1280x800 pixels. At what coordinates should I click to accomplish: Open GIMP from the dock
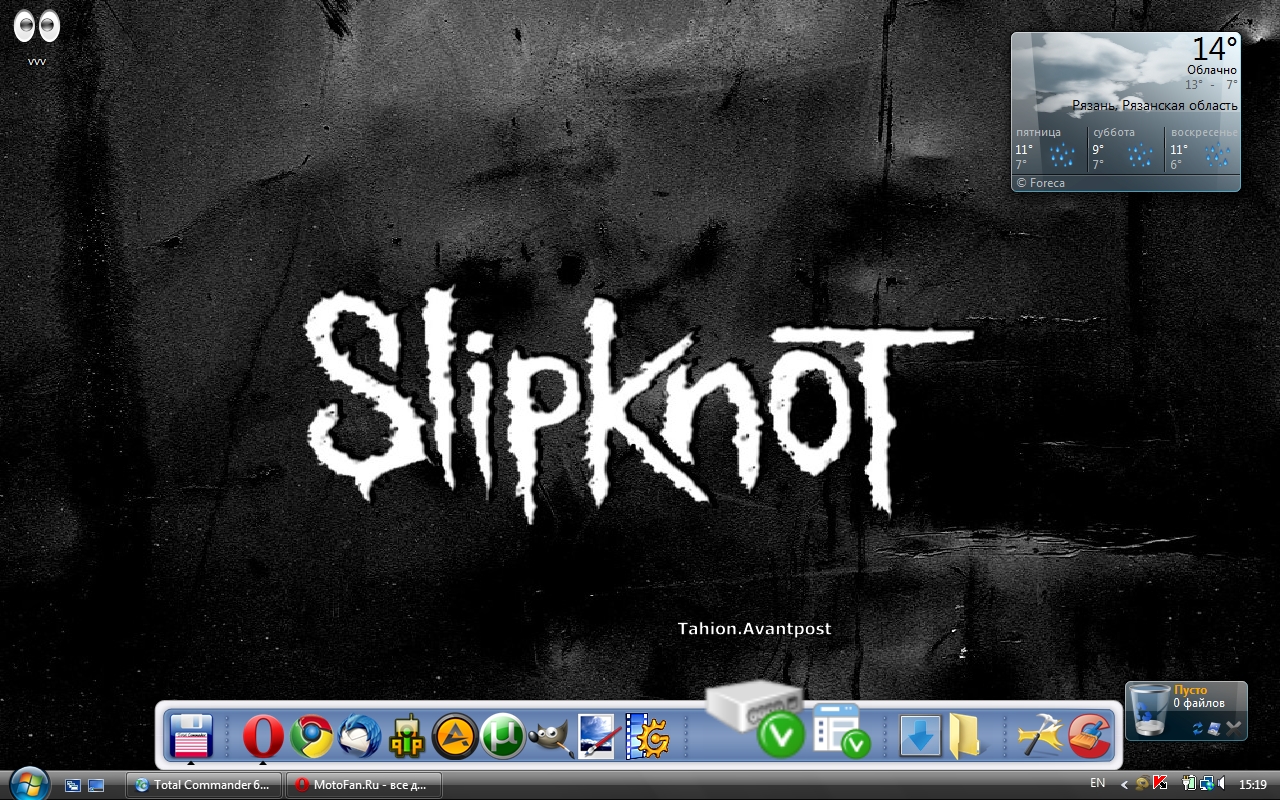tap(550, 738)
